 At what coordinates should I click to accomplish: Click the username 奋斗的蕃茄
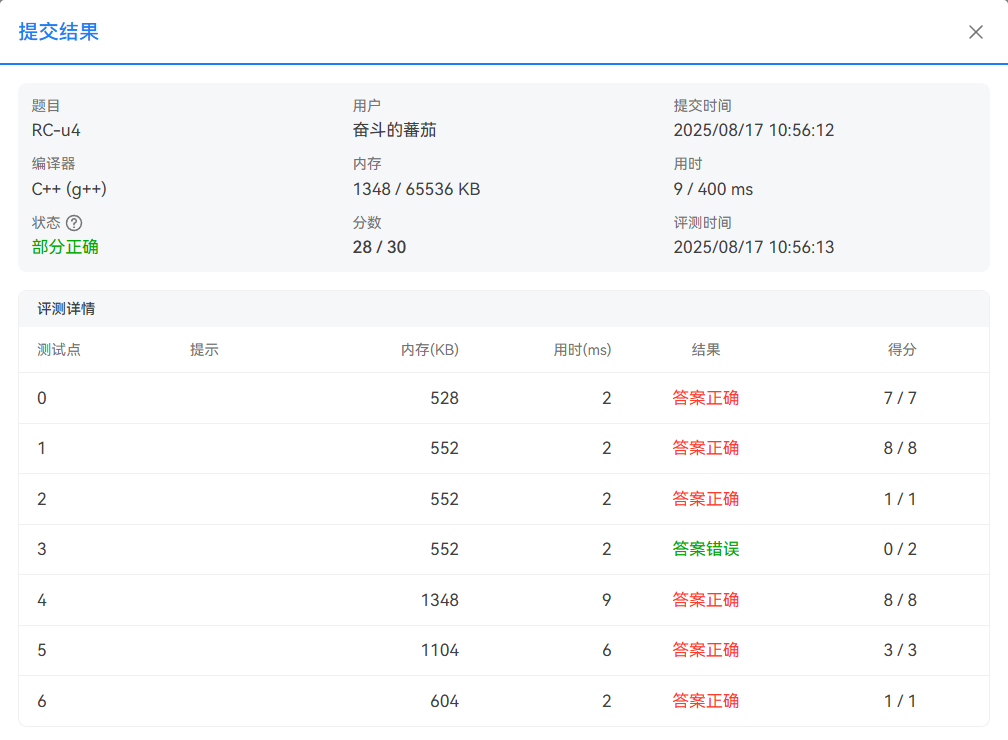(394, 131)
